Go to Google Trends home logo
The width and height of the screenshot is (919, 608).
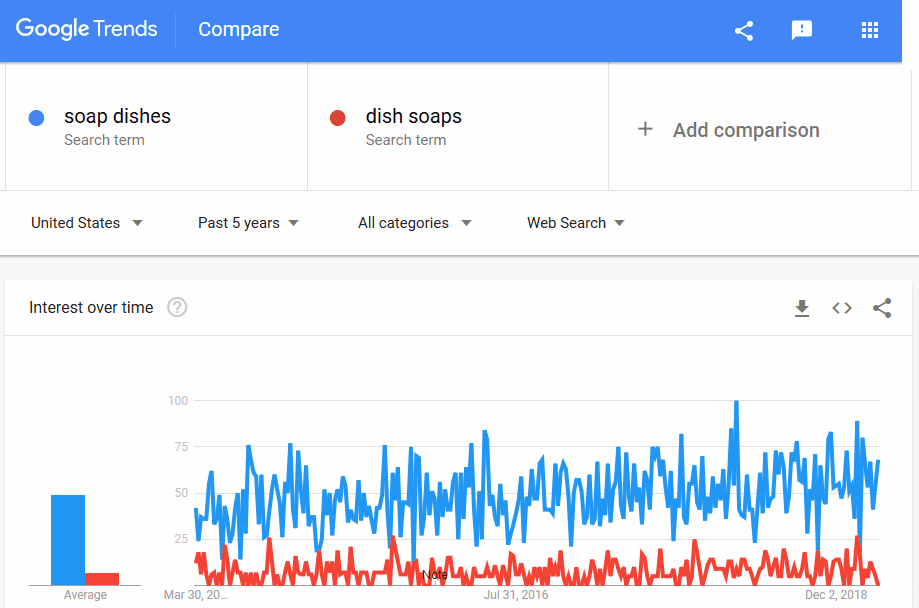pos(87,29)
